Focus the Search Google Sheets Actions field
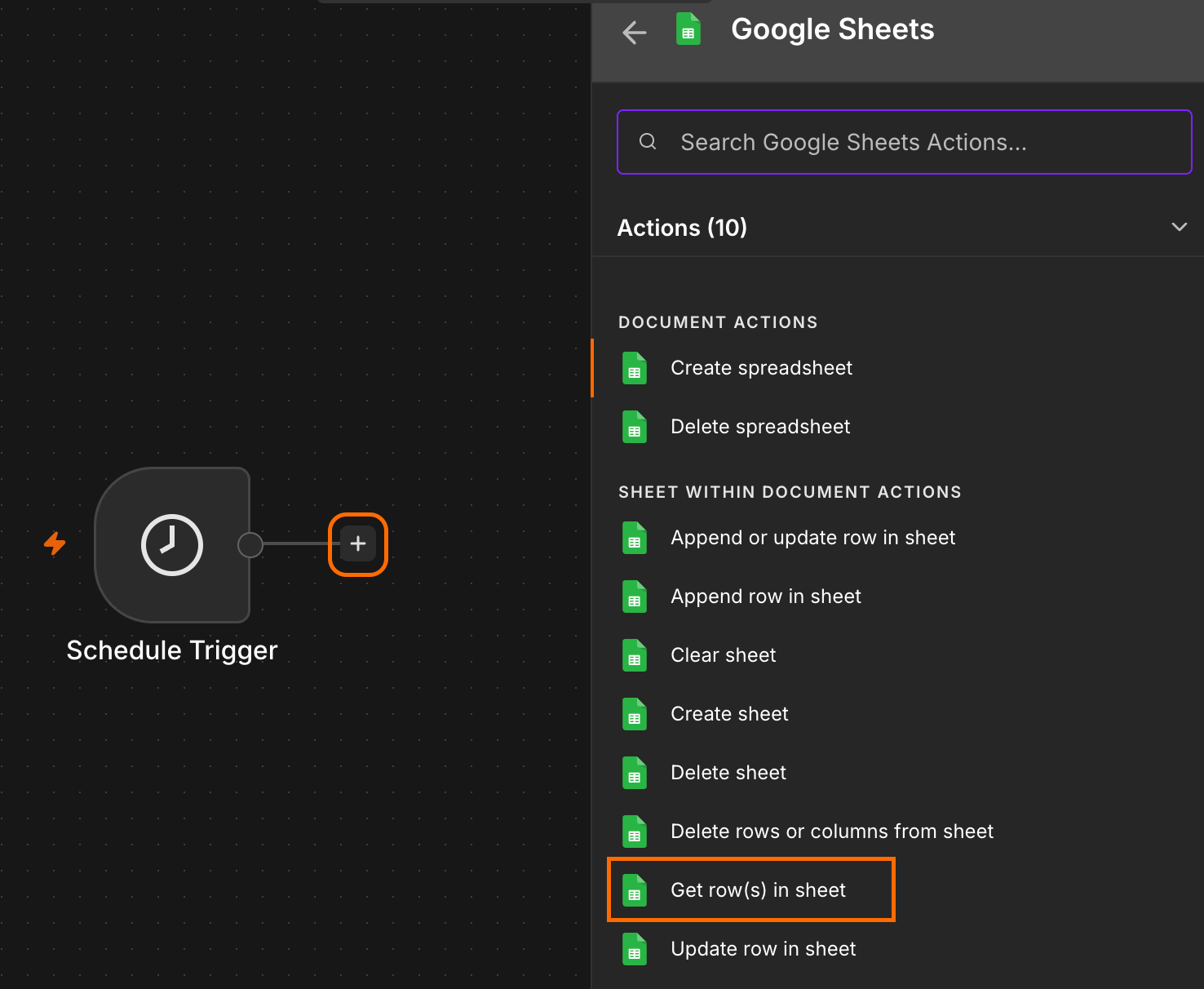Image resolution: width=1204 pixels, height=989 pixels. pos(904,142)
